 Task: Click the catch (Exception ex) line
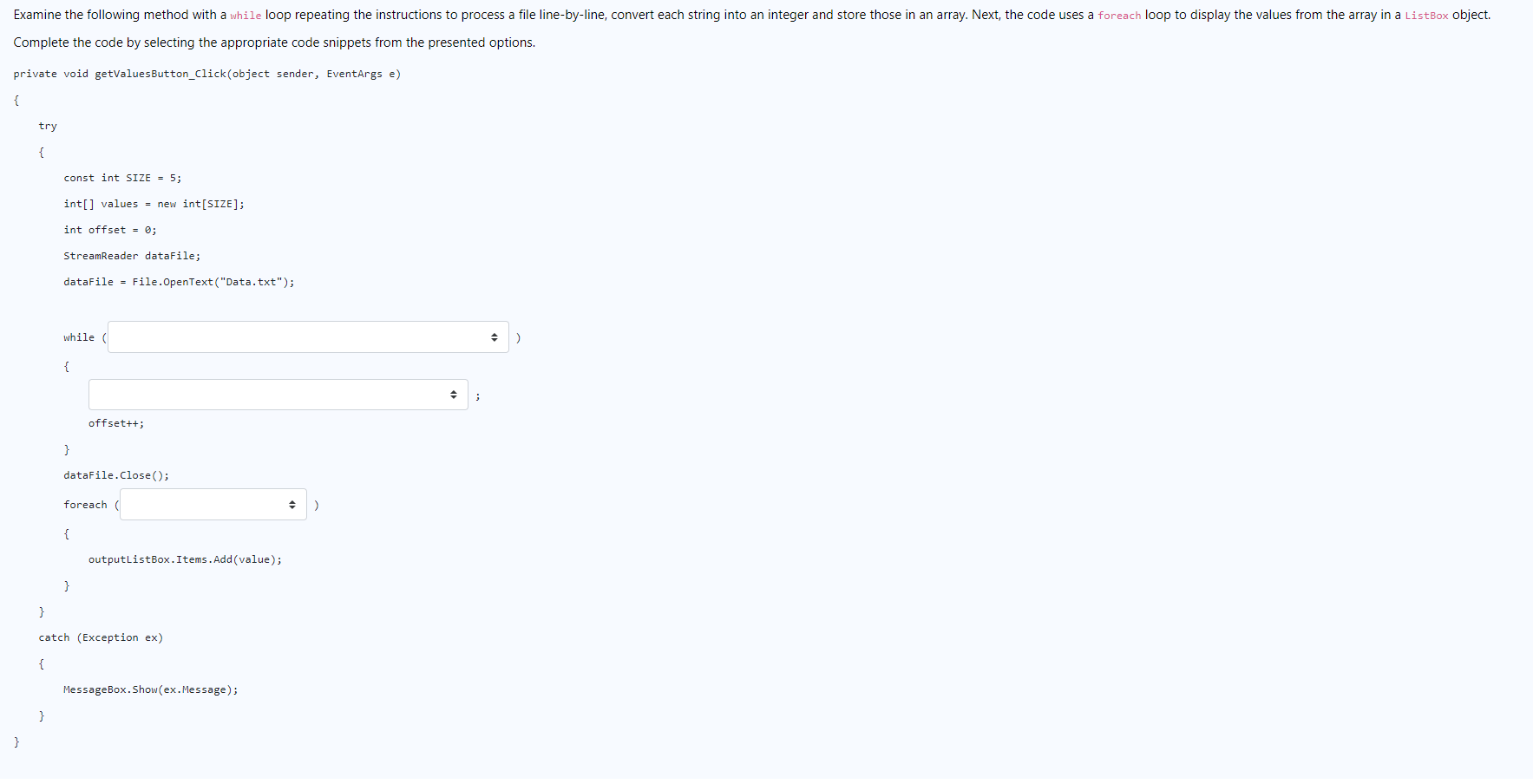click(101, 637)
